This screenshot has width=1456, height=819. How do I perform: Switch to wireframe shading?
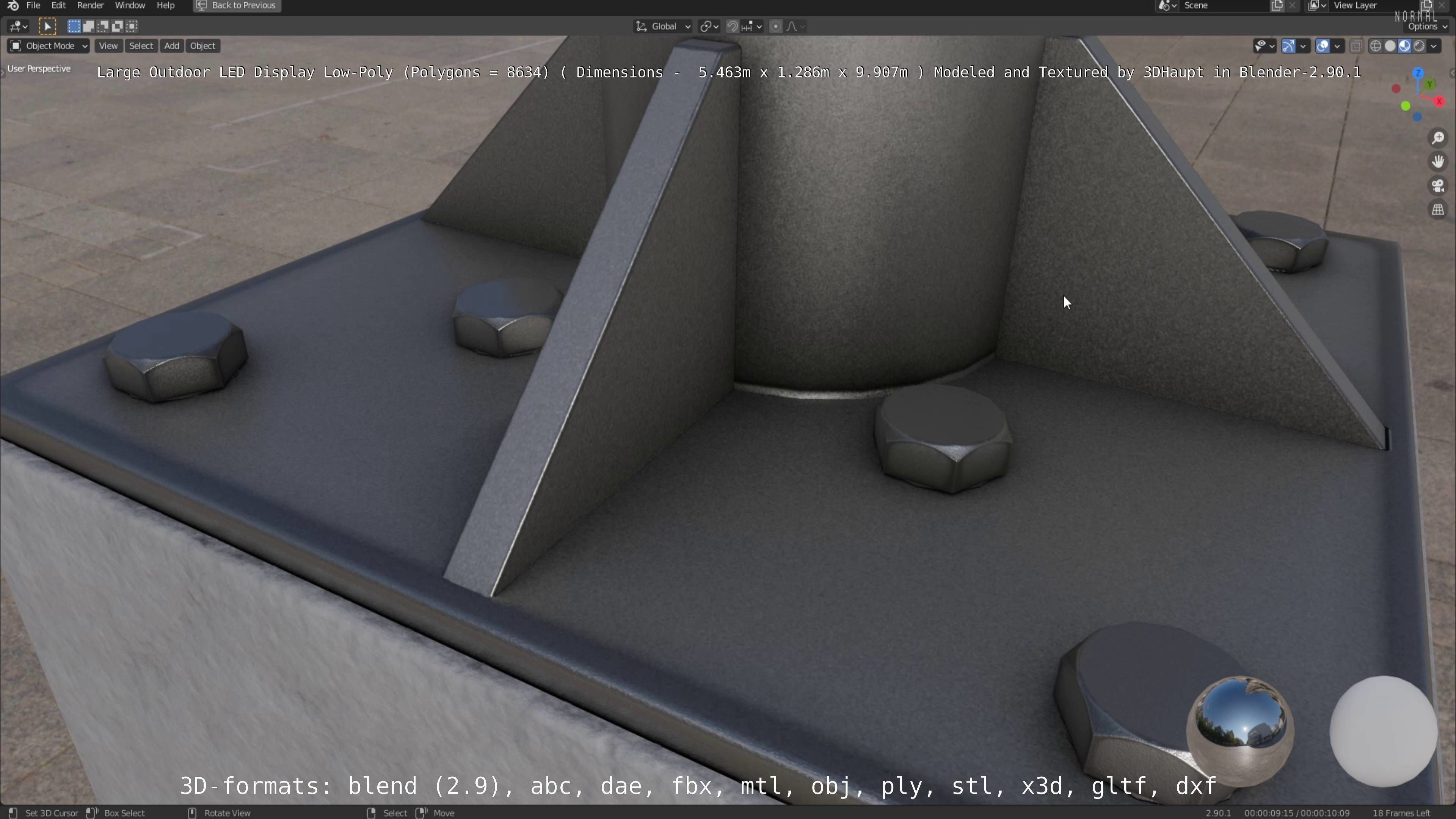[x=1376, y=46]
